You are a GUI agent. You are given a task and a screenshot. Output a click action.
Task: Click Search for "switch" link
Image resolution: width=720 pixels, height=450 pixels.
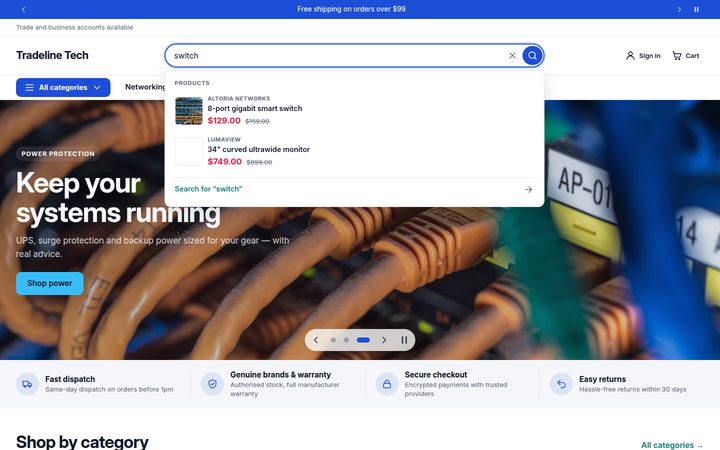coord(208,189)
